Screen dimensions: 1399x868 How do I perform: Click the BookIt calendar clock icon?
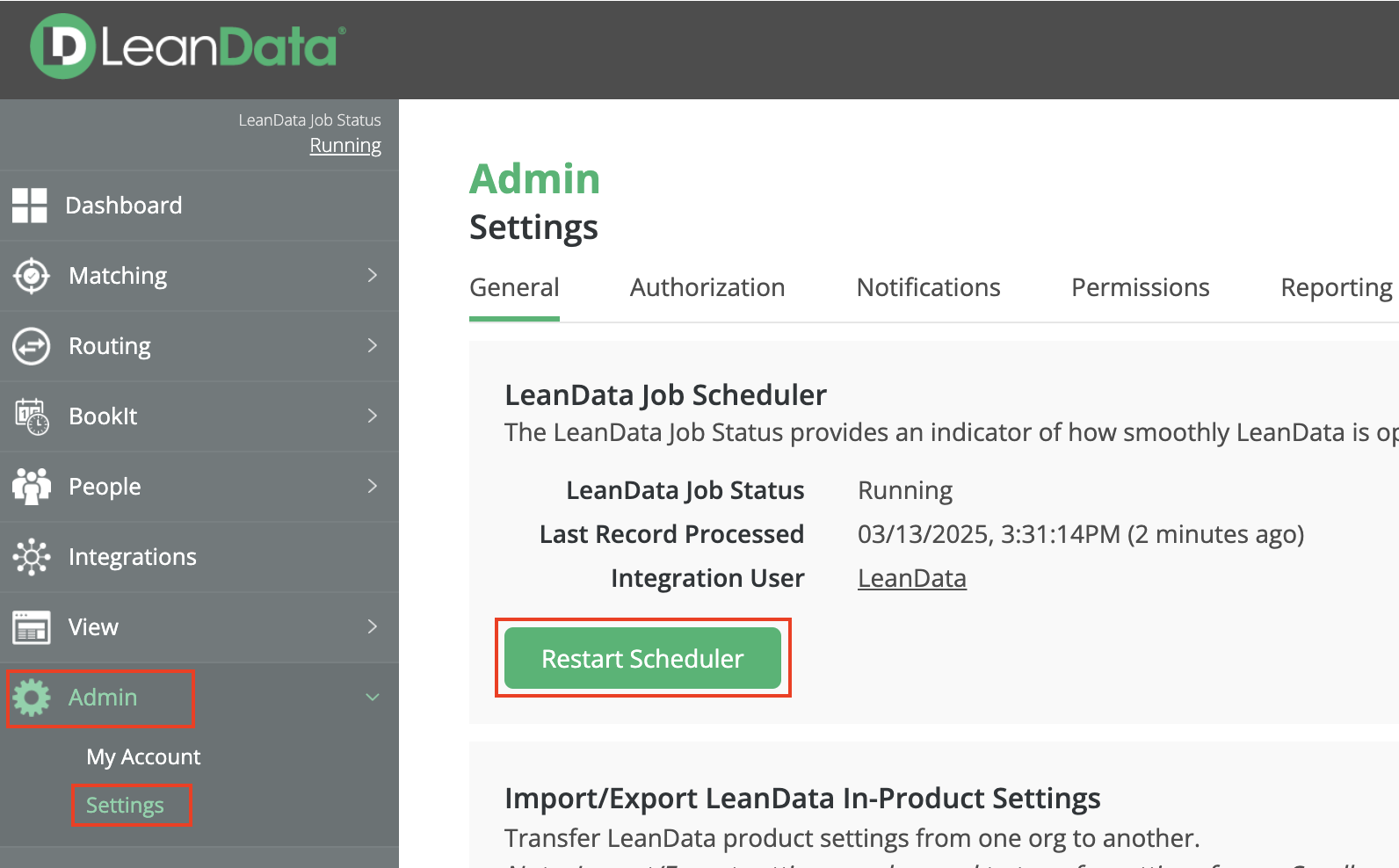click(x=32, y=416)
